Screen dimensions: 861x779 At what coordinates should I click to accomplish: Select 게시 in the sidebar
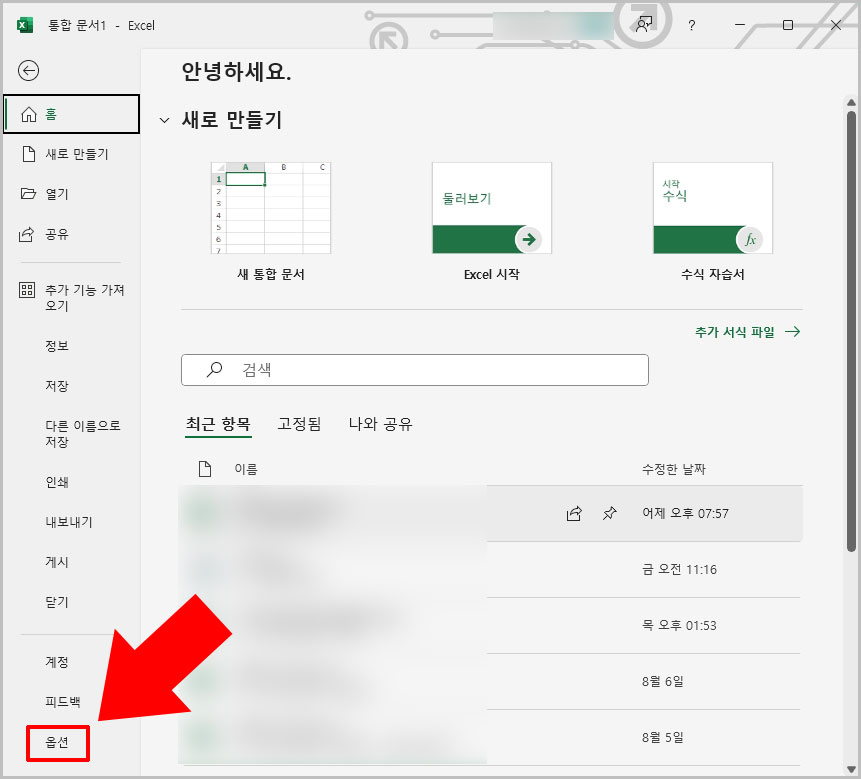tap(57, 562)
